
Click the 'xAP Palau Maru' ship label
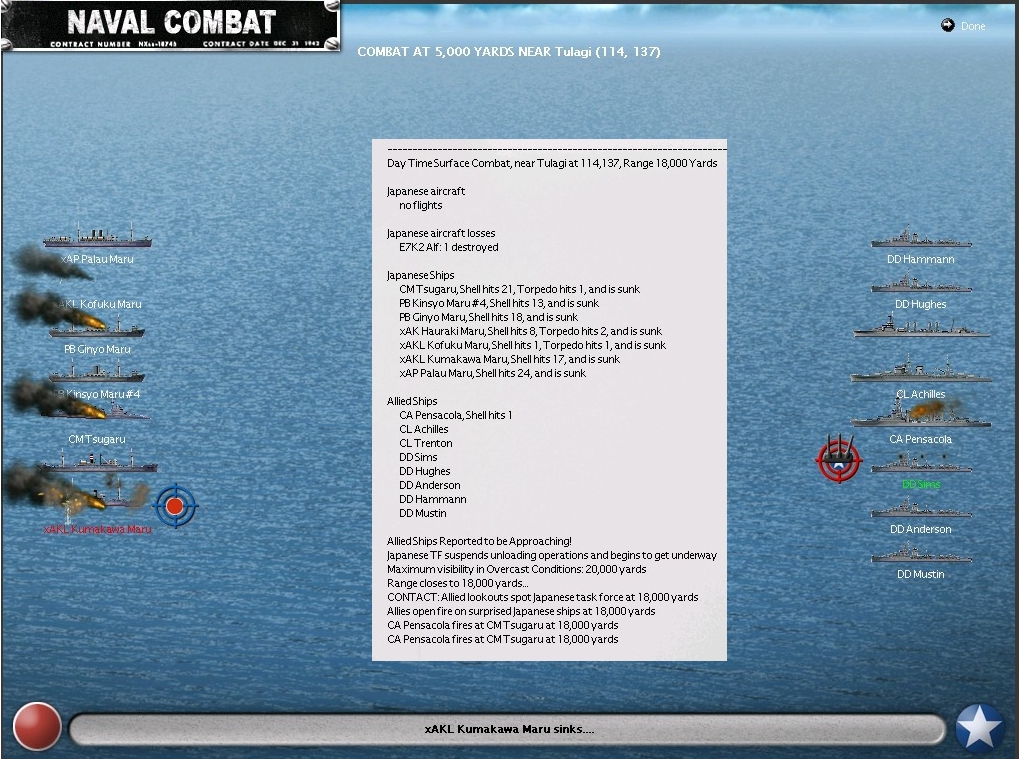point(97,259)
